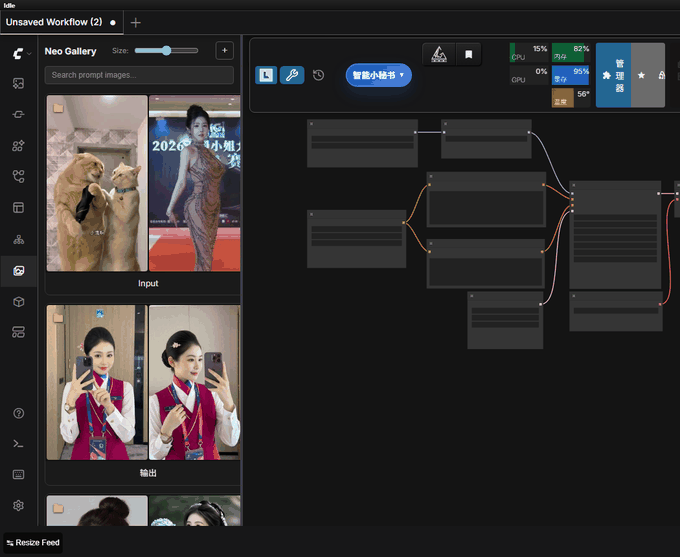This screenshot has width=680, height=557.
Task: Open the 2026 pageant woman thumbnail
Action: tap(194, 183)
